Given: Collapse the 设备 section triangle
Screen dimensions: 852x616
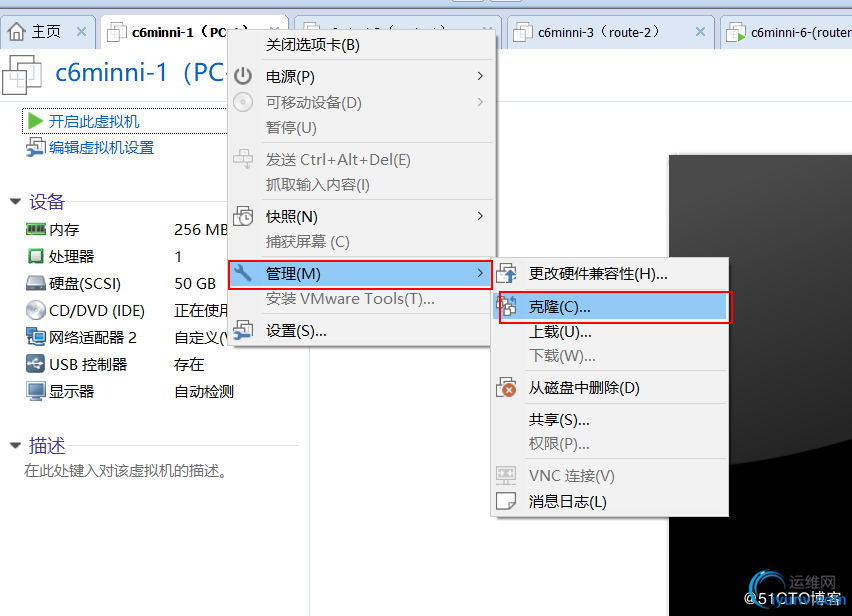Looking at the screenshot, I should coord(15,202).
